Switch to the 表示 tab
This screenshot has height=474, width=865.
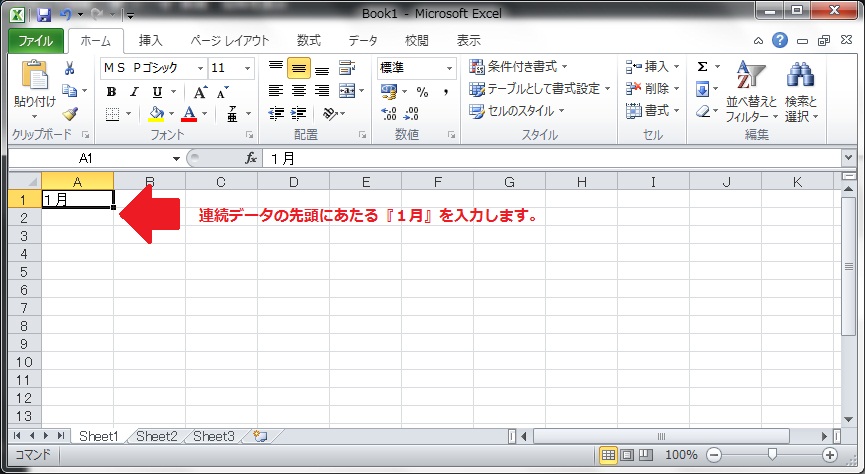click(468, 41)
